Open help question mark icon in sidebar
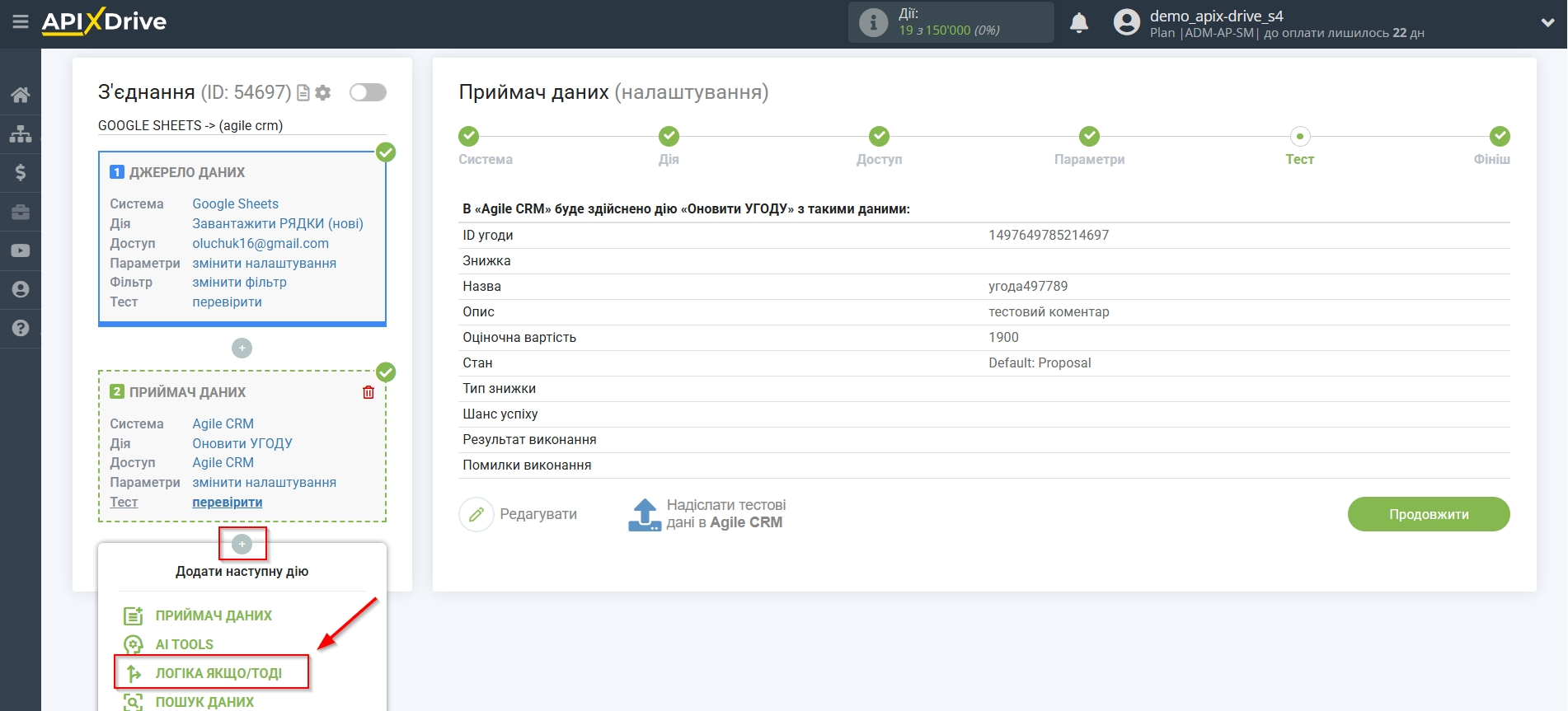 [21, 328]
